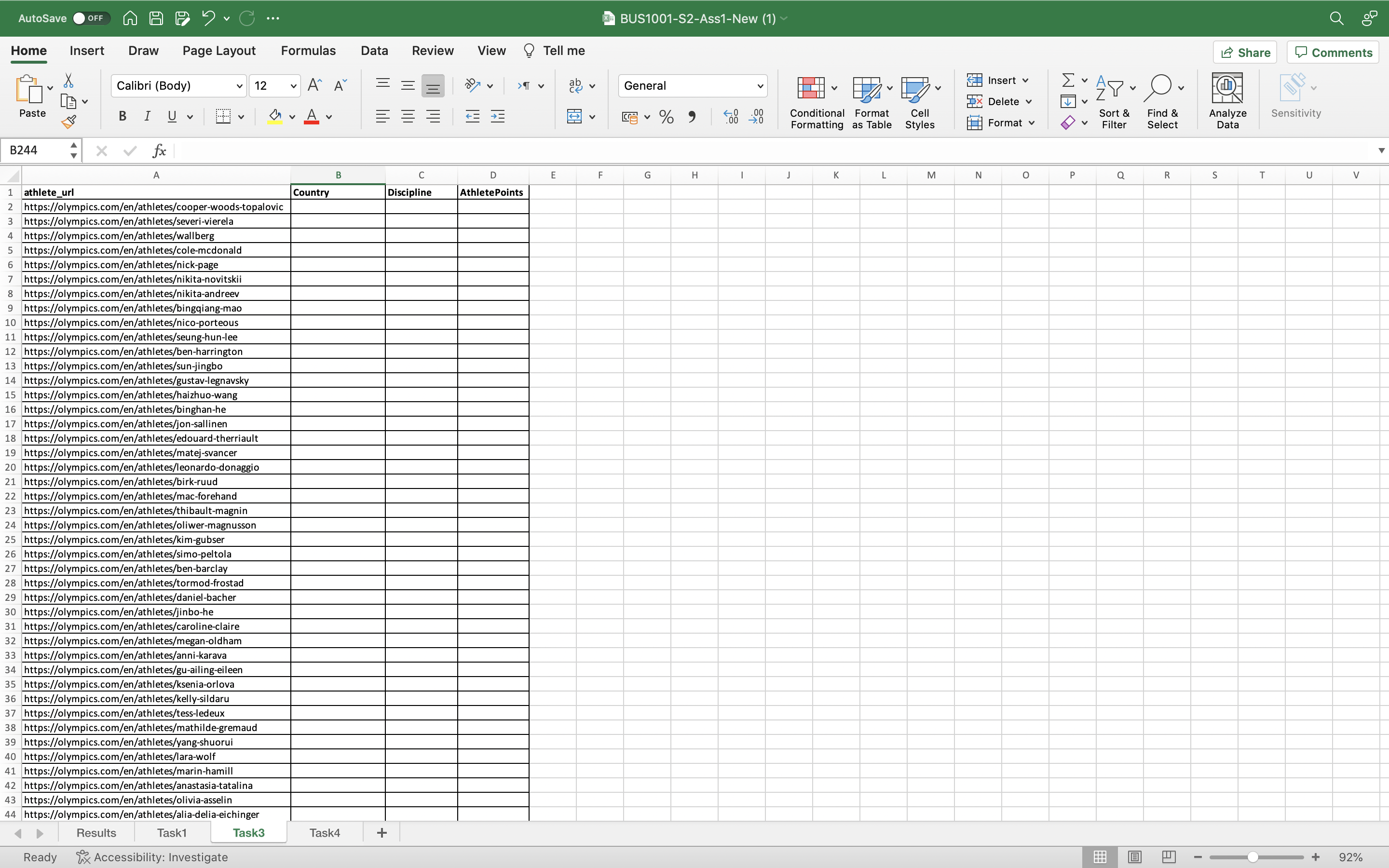The width and height of the screenshot is (1389, 868).
Task: Select the Bold formatting icon
Action: [122, 116]
